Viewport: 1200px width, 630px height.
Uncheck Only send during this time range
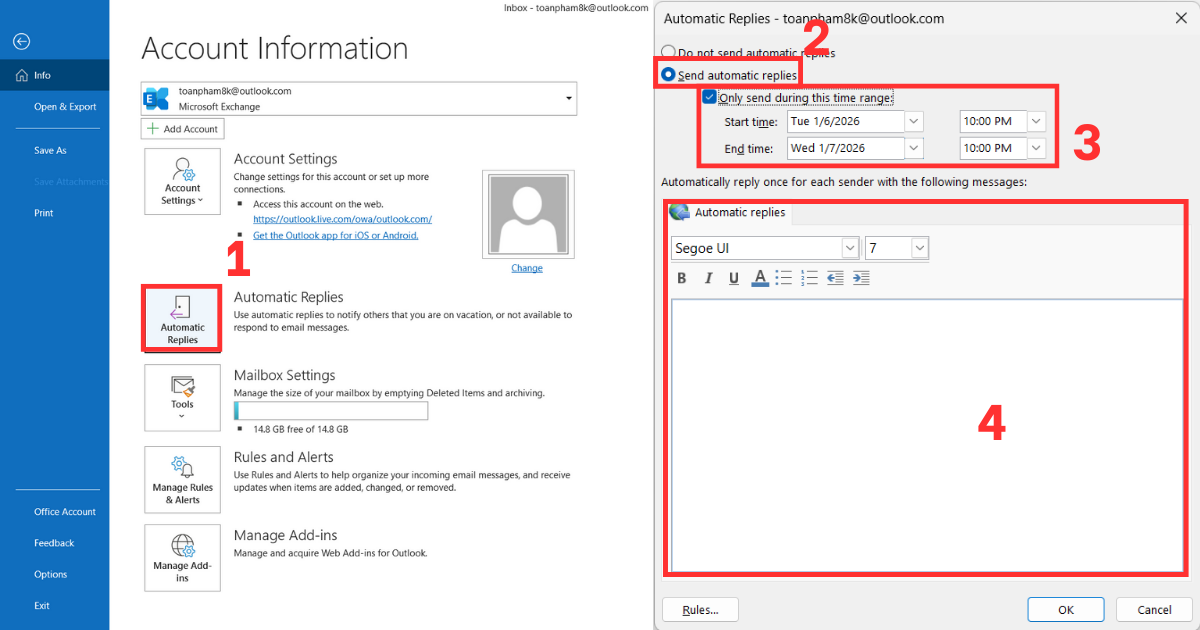709,97
